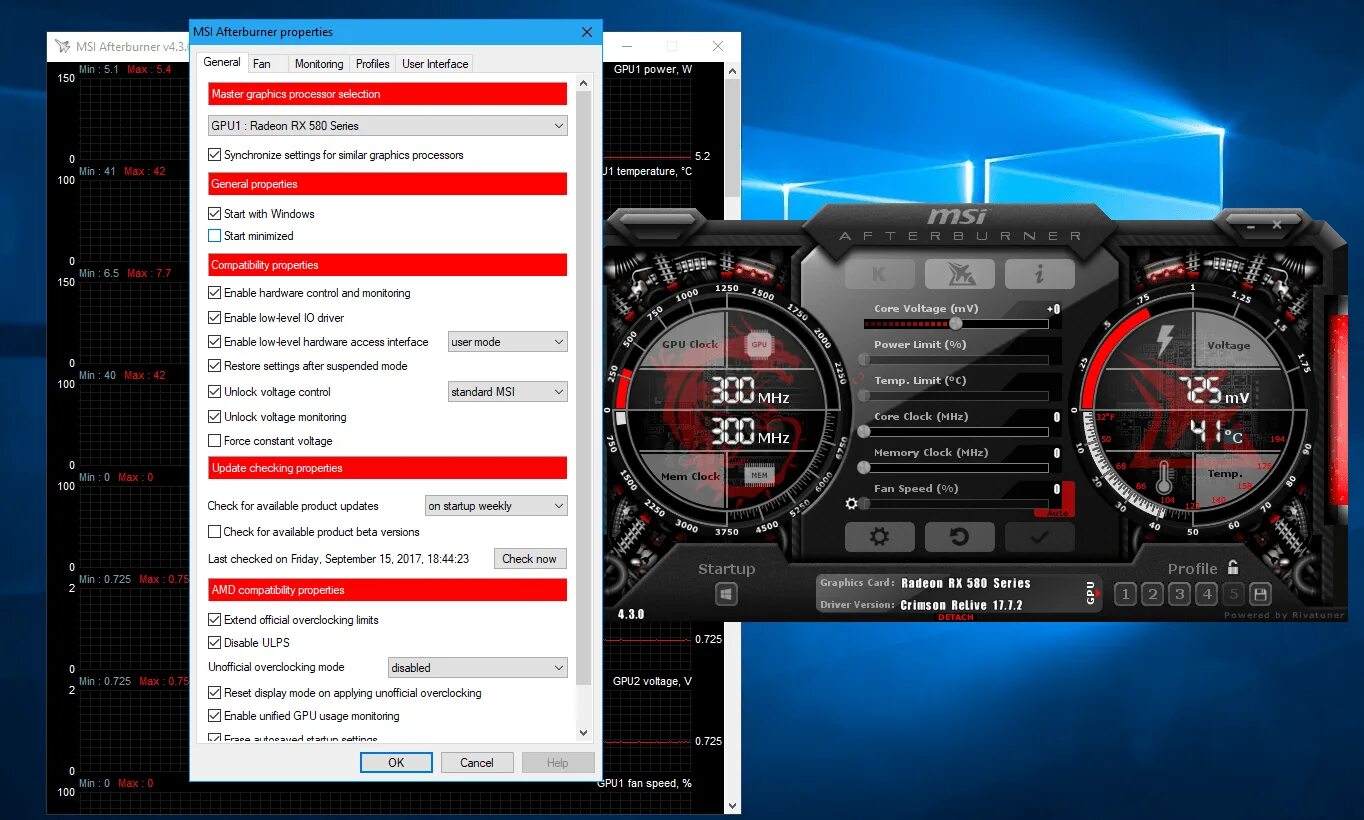Click the fighter jet OC Scanner icon
Image resolution: width=1364 pixels, height=820 pixels.
point(959,273)
